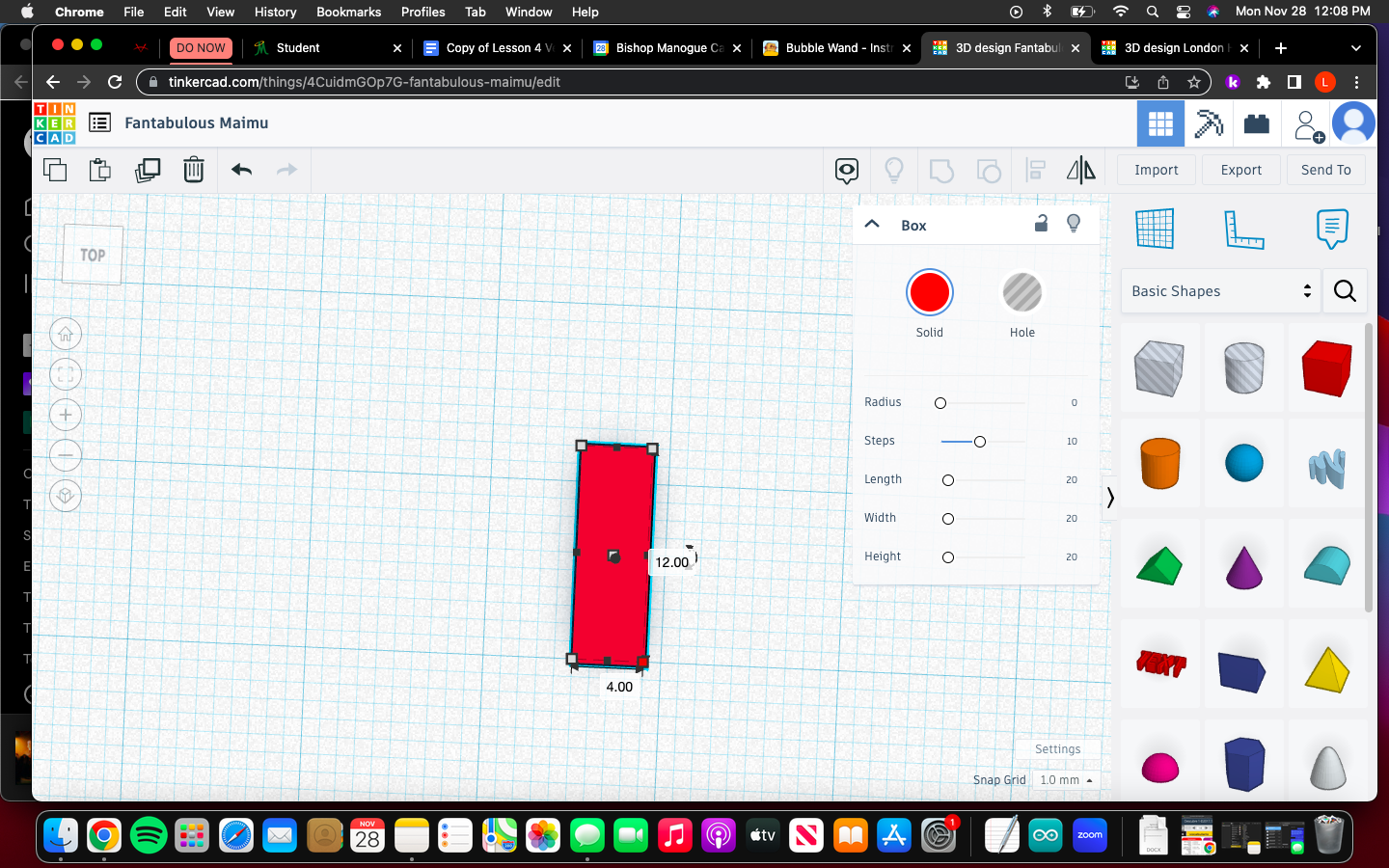
Task: Click the Import button
Action: pyautogui.click(x=1157, y=170)
